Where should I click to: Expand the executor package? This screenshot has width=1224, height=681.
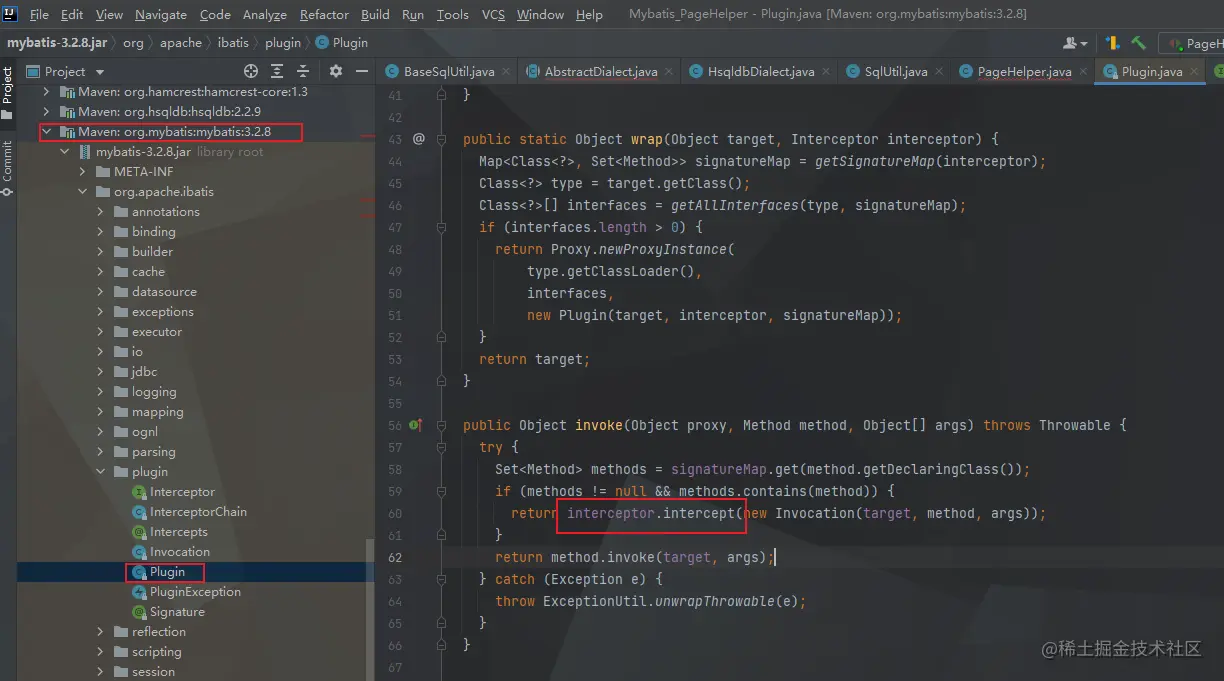(x=101, y=331)
